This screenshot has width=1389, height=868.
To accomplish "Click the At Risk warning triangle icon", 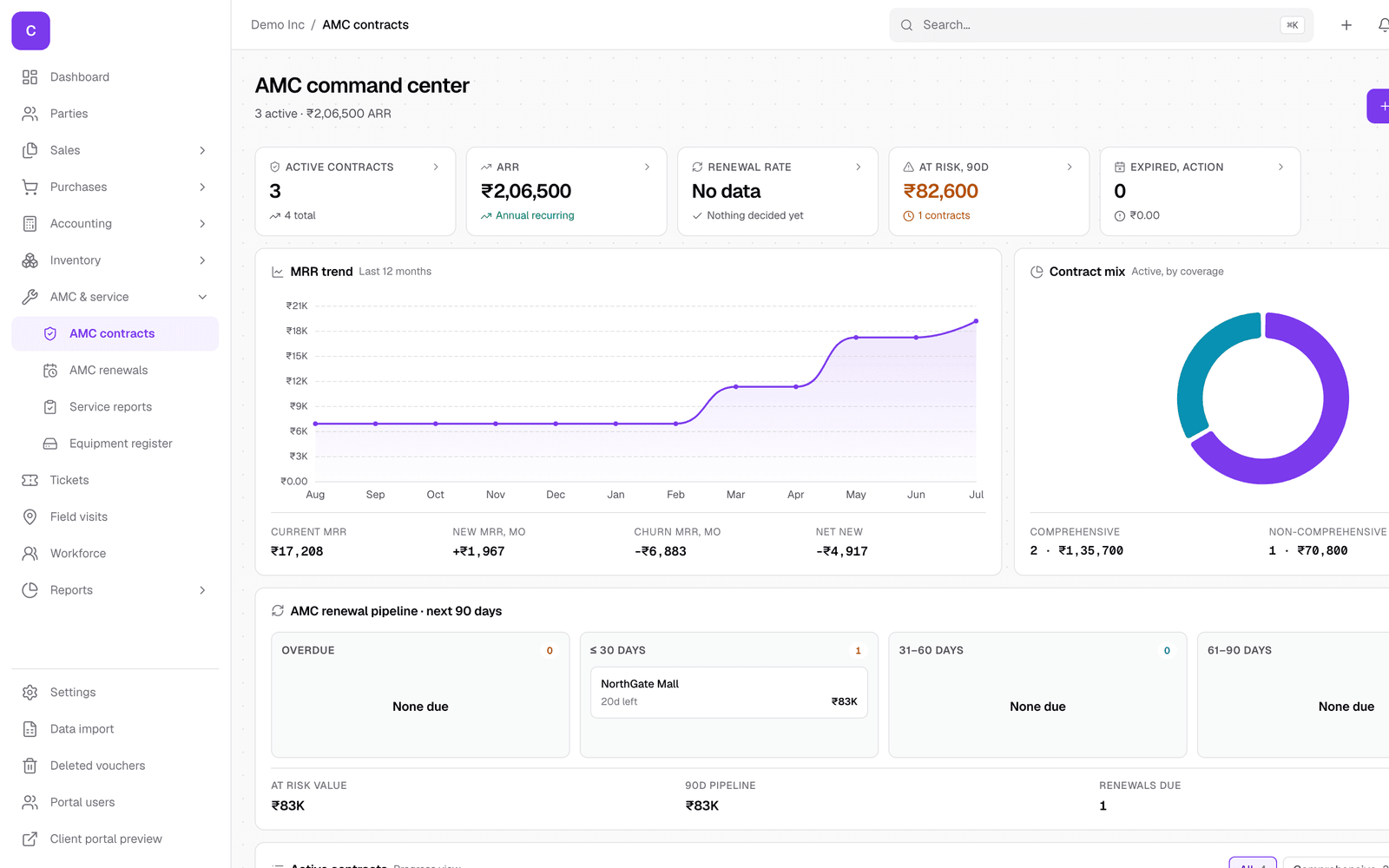I will tap(909, 167).
